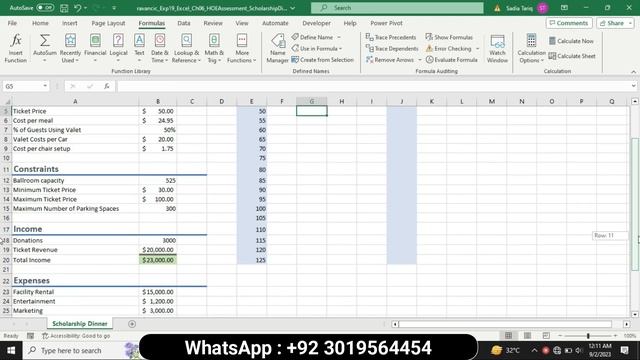Viewport: 640px width, 360px height.
Task: Expand Remove Arrows dropdown arrow
Action: 420,60
